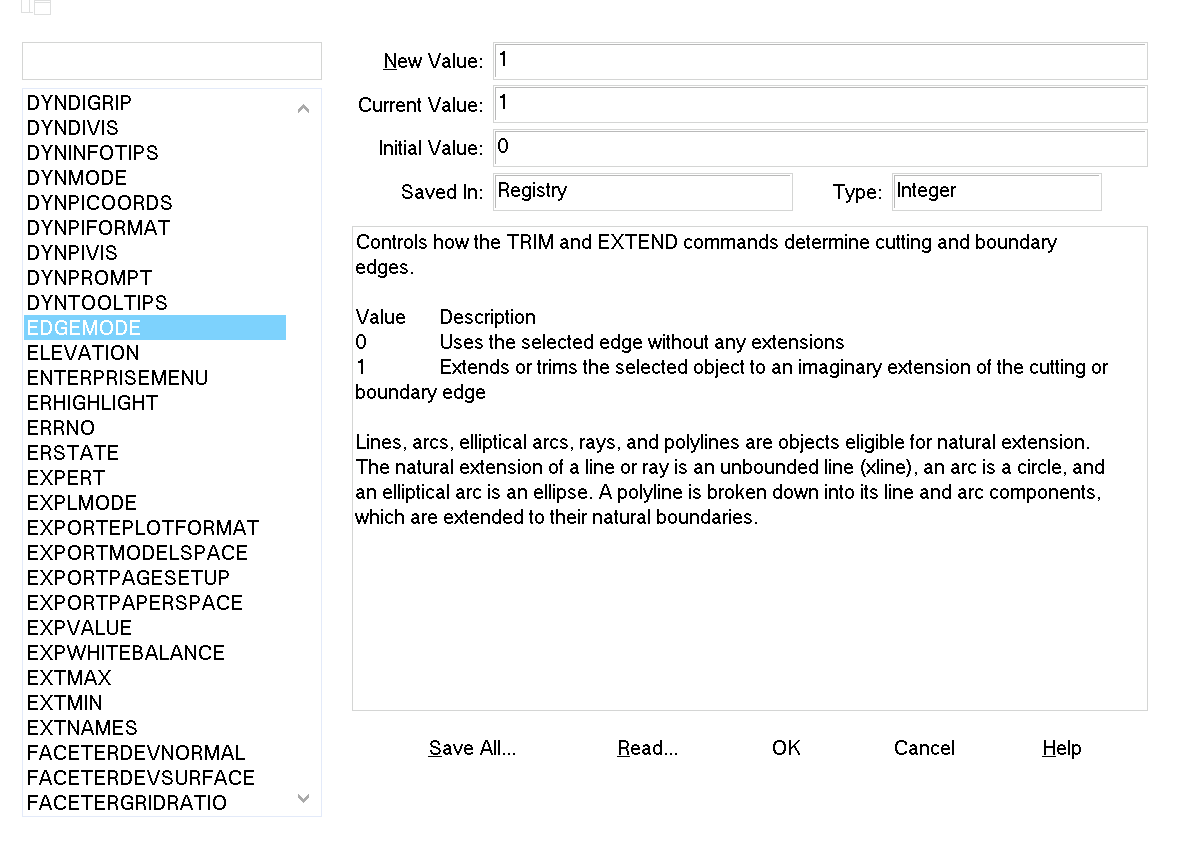Choose ERHIGHLIGHT from the variable list
The width and height of the screenshot is (1182, 848).
[x=92, y=403]
